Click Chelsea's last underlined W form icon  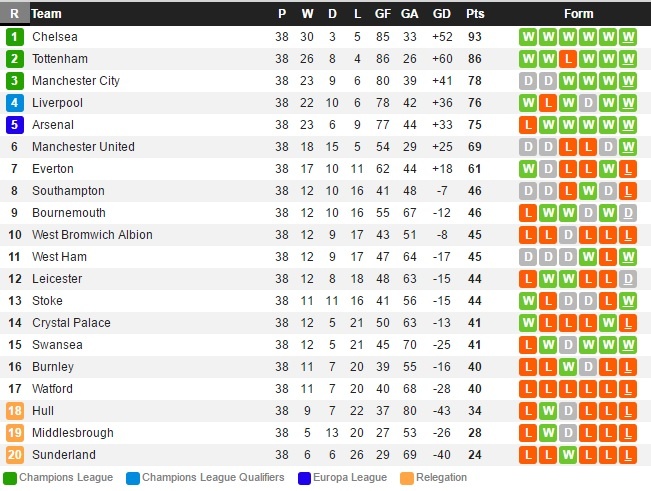point(627,37)
